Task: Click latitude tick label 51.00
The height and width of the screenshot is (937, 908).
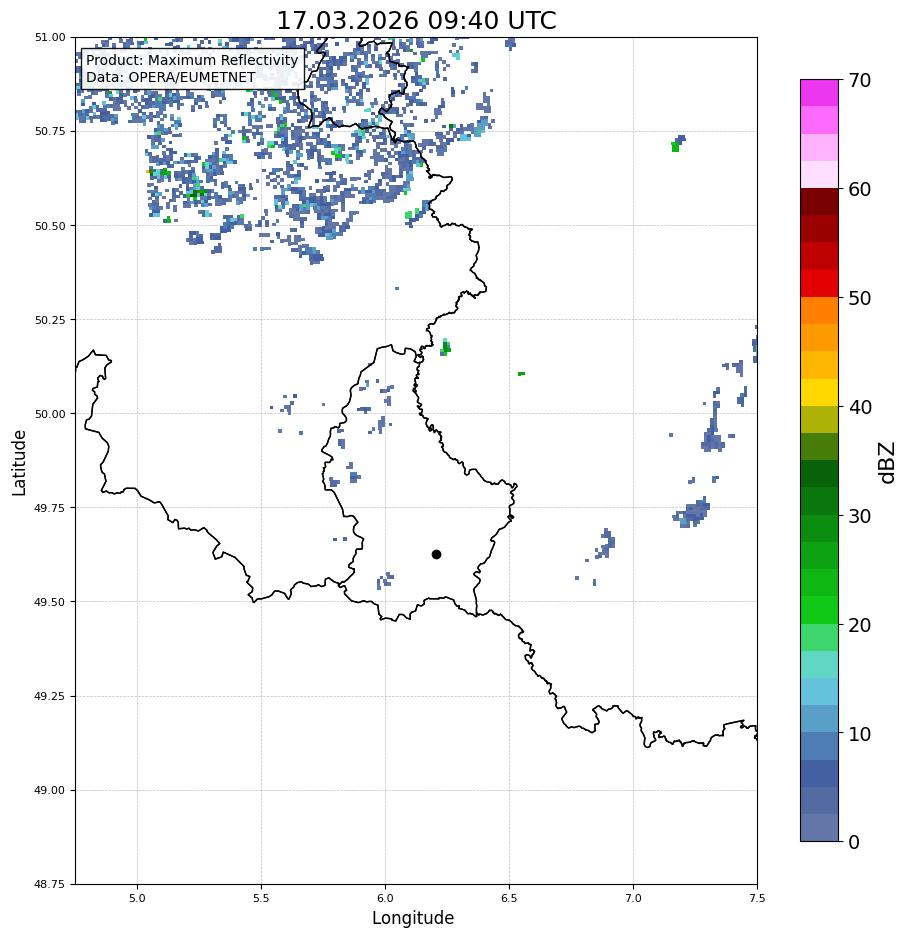Action: point(50,37)
